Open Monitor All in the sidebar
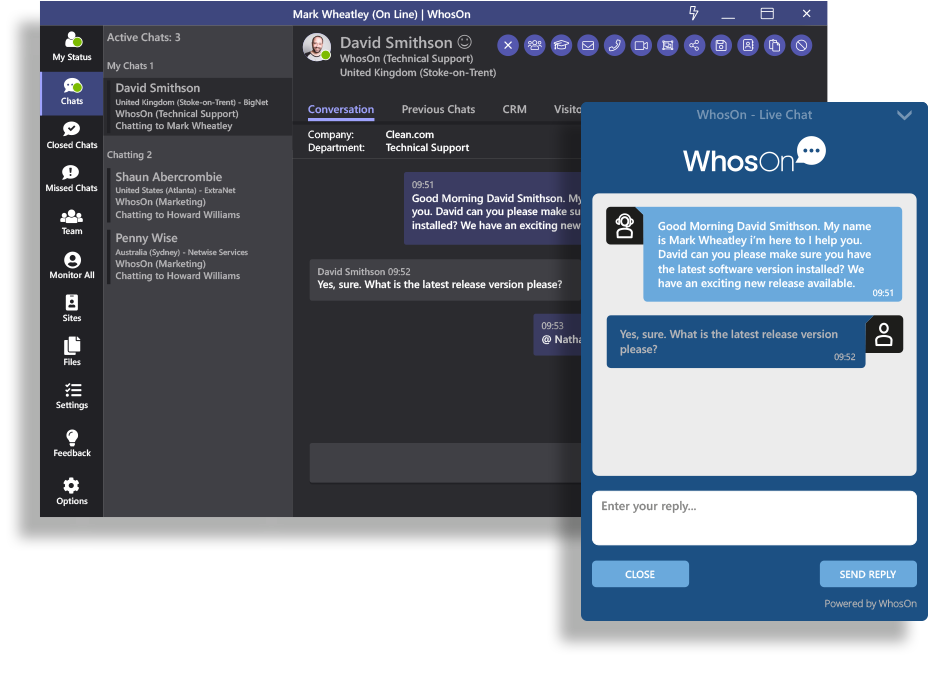 [x=72, y=265]
